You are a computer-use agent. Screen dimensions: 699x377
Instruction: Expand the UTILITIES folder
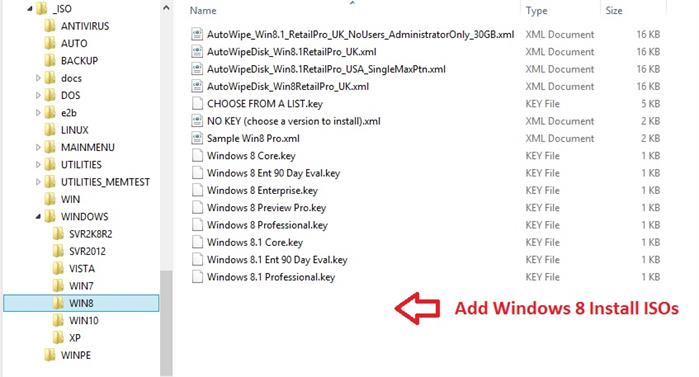click(x=38, y=165)
